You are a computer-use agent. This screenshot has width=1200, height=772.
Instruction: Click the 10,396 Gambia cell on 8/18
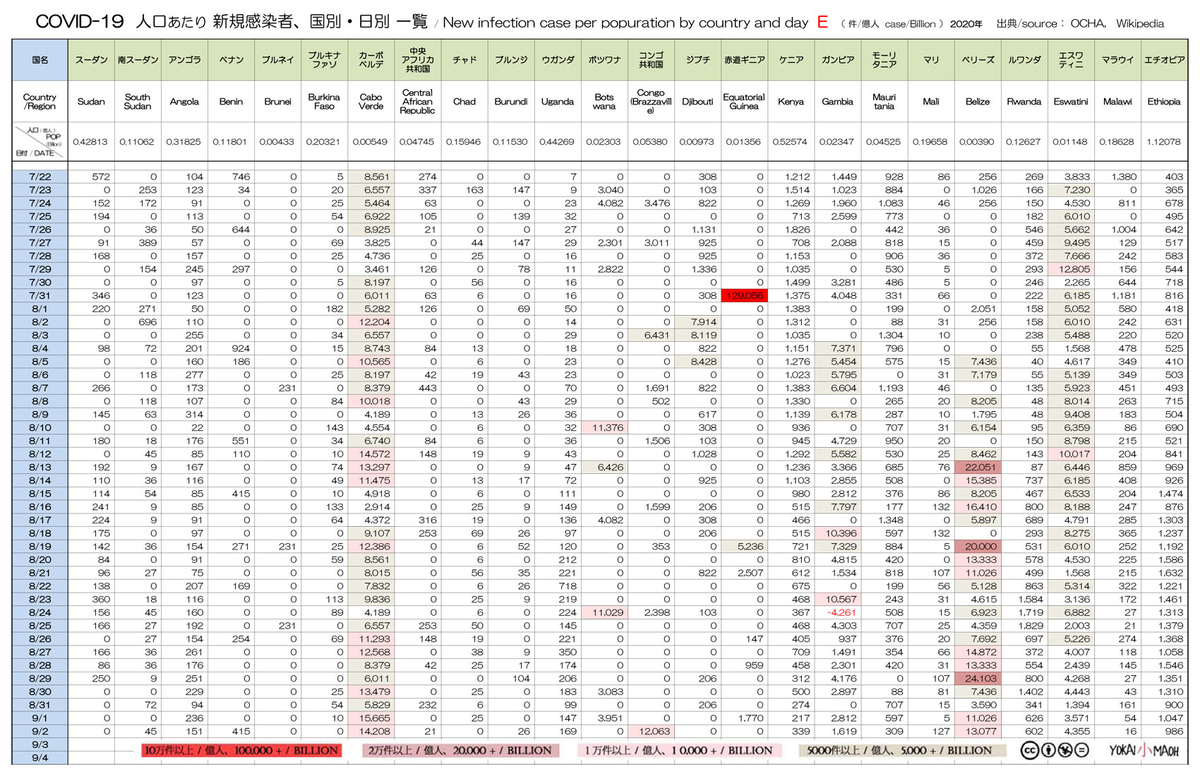838,534
